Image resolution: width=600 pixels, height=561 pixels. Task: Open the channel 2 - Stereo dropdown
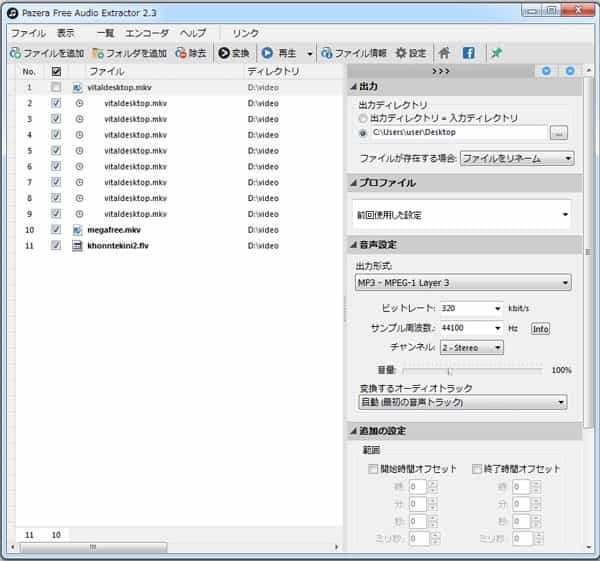471,347
